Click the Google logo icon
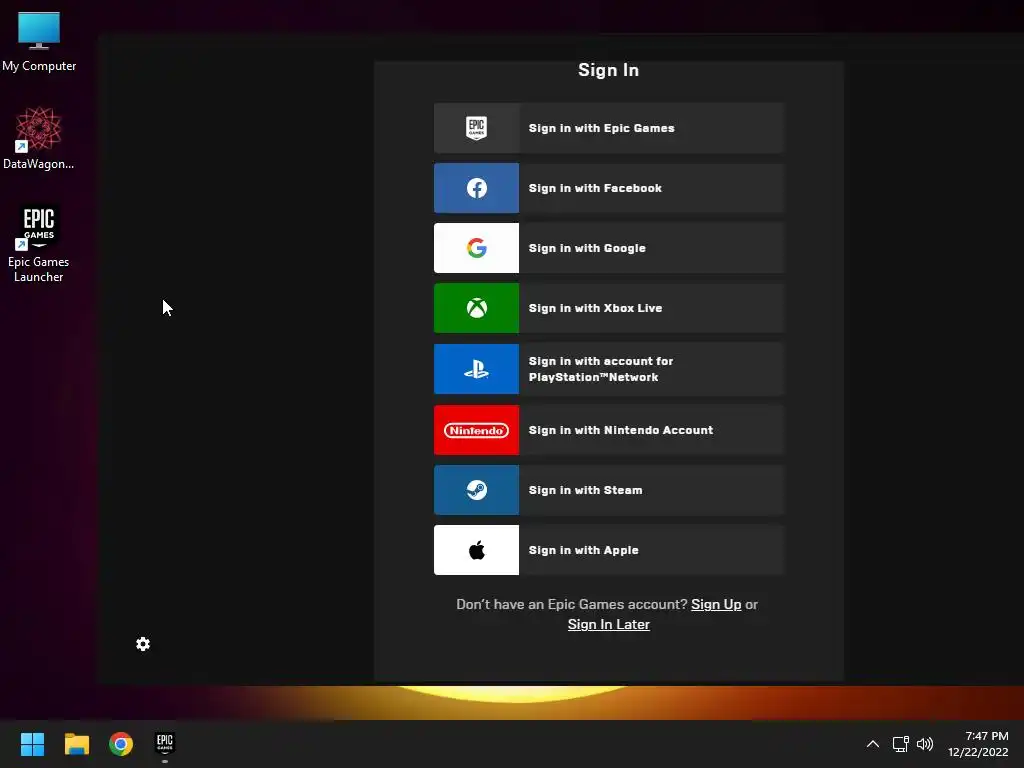Image resolution: width=1024 pixels, height=768 pixels. 476,248
